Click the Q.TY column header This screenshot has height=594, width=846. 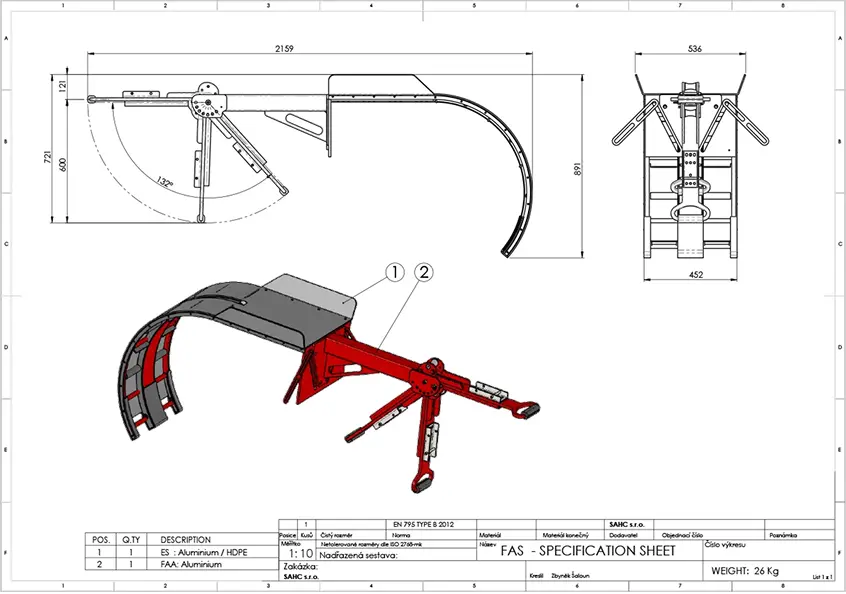click(131, 540)
